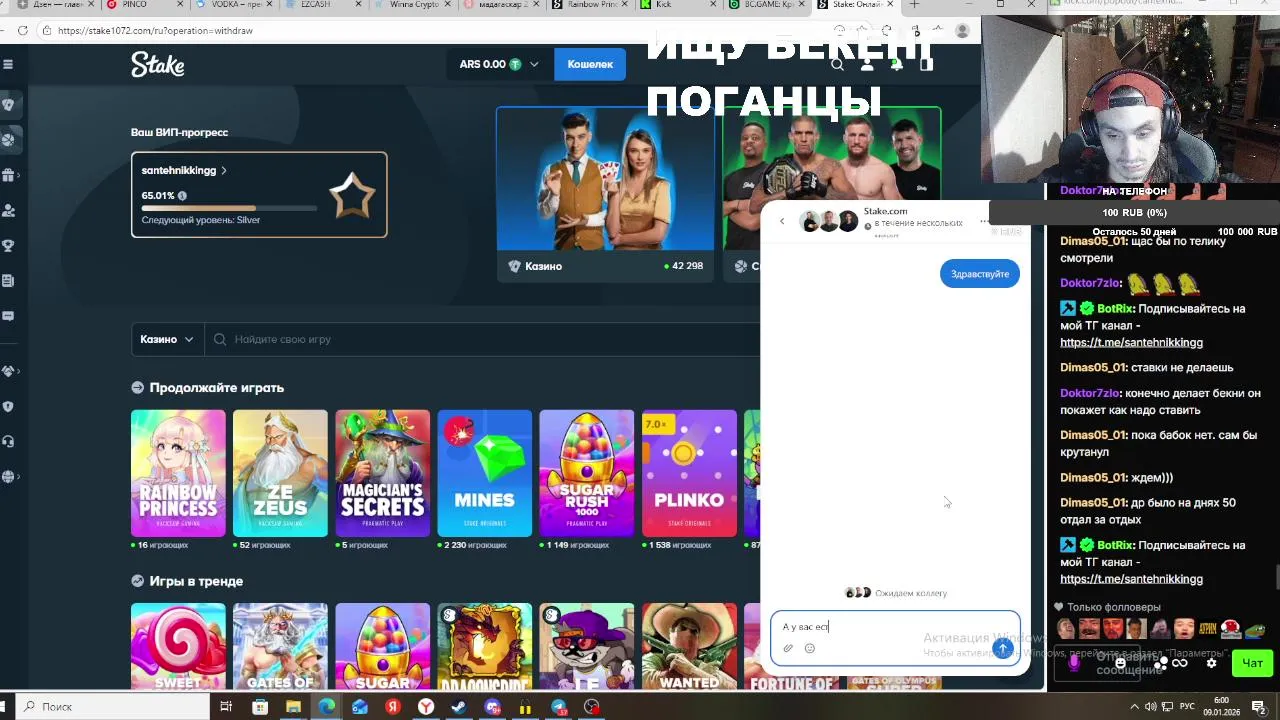Click the Игры в тренде section heading

tap(196, 581)
